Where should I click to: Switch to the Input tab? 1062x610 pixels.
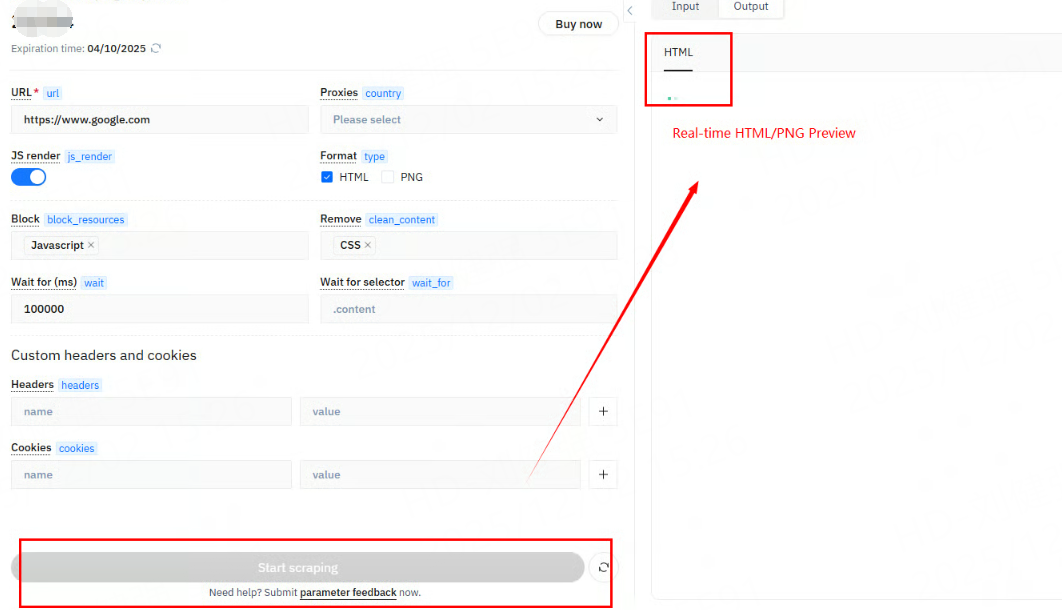(x=685, y=7)
